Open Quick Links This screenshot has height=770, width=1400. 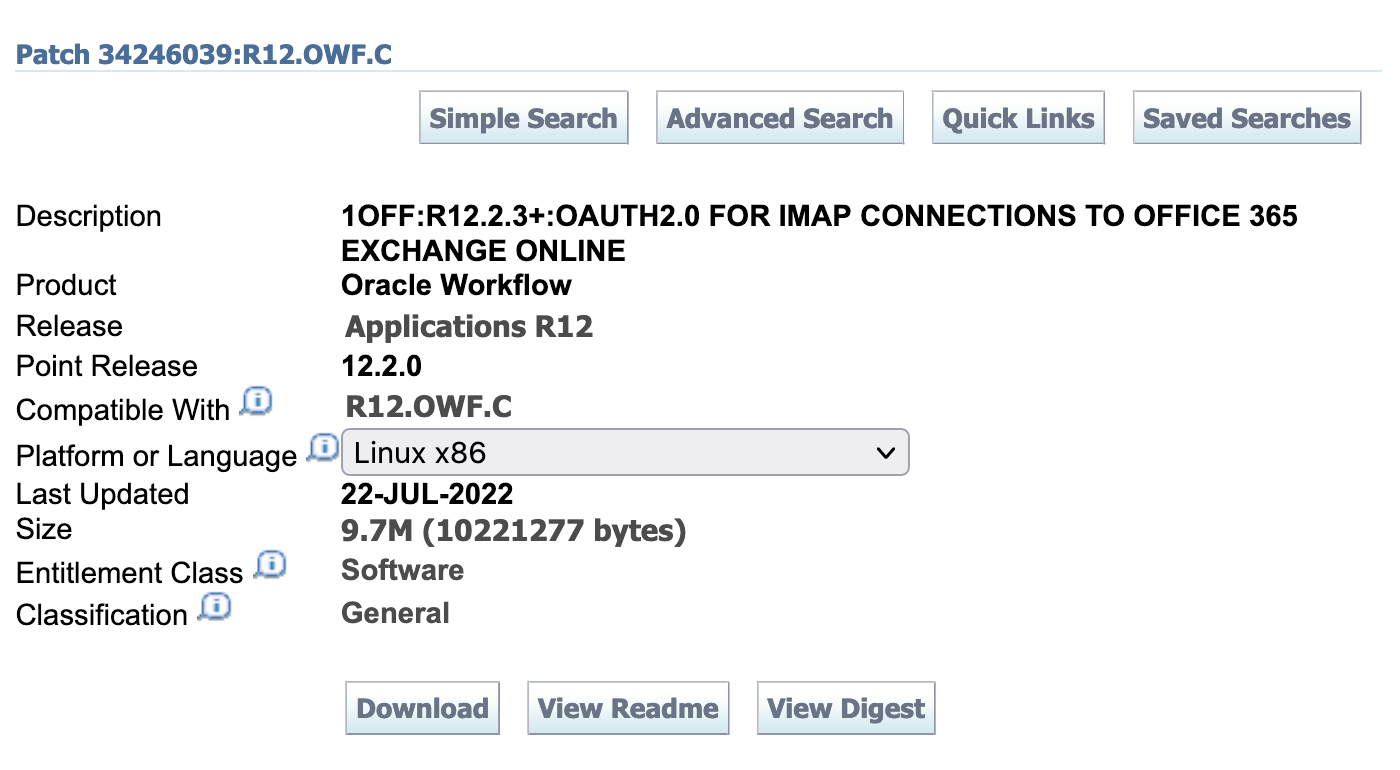[x=1018, y=118]
